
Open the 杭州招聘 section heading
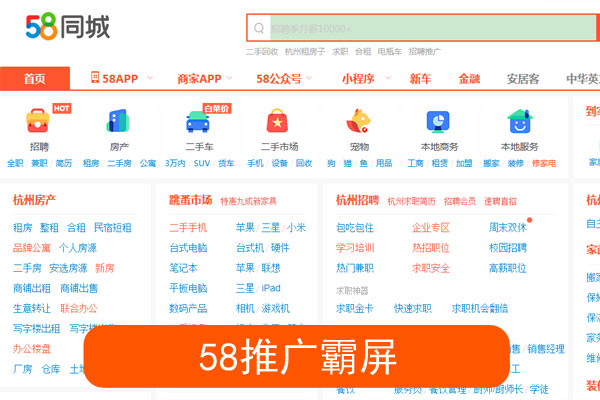[357, 200]
